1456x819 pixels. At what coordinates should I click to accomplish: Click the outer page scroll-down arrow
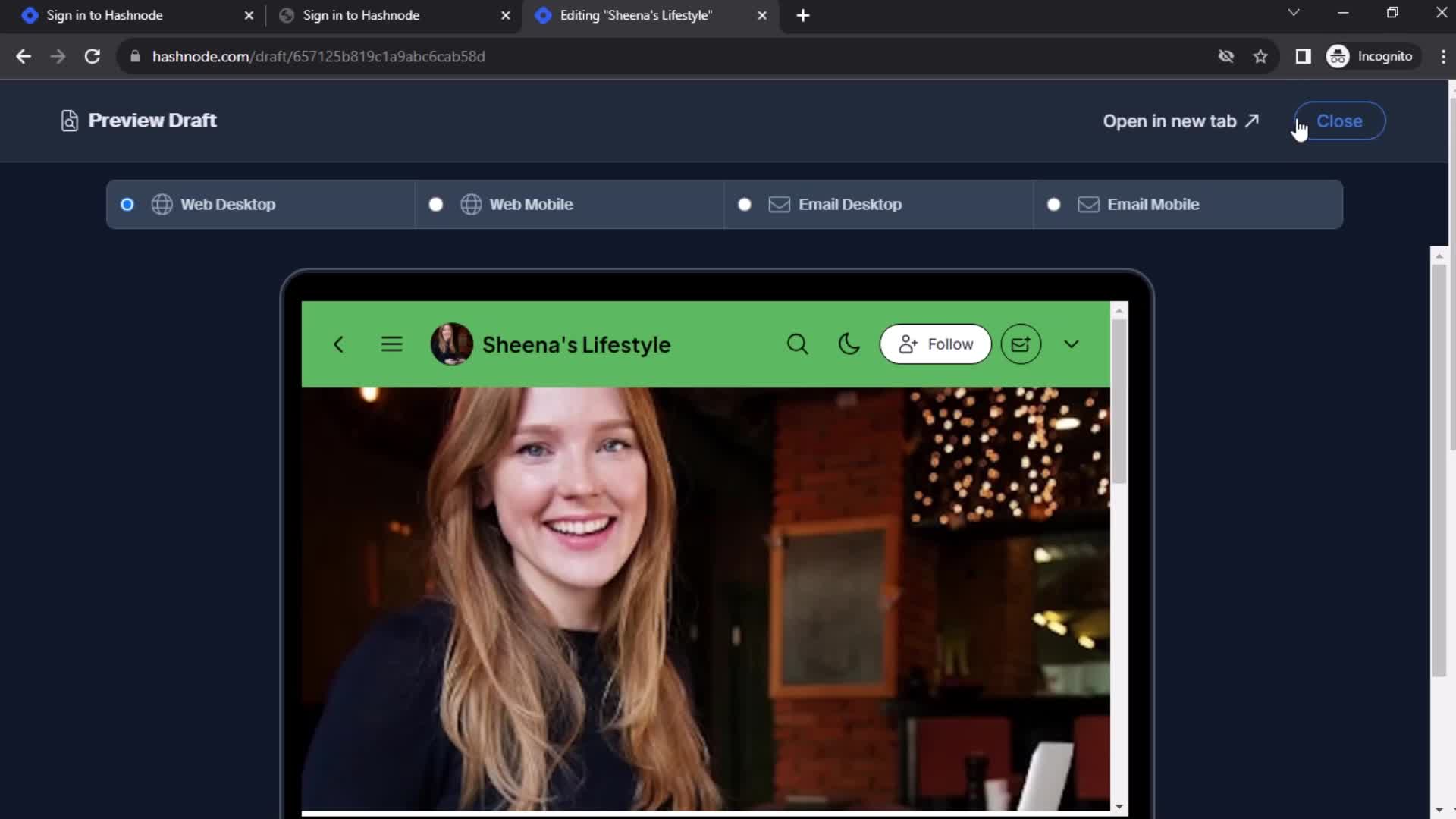(x=1439, y=810)
